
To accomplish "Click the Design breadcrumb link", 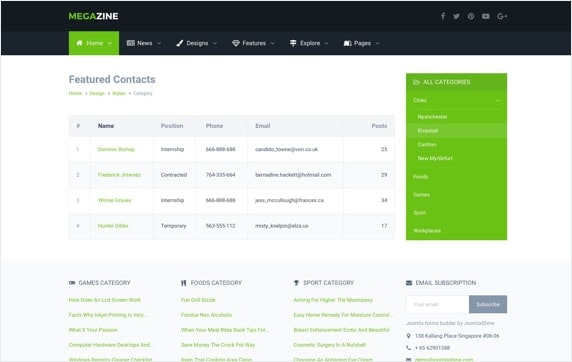I will click(x=97, y=93).
